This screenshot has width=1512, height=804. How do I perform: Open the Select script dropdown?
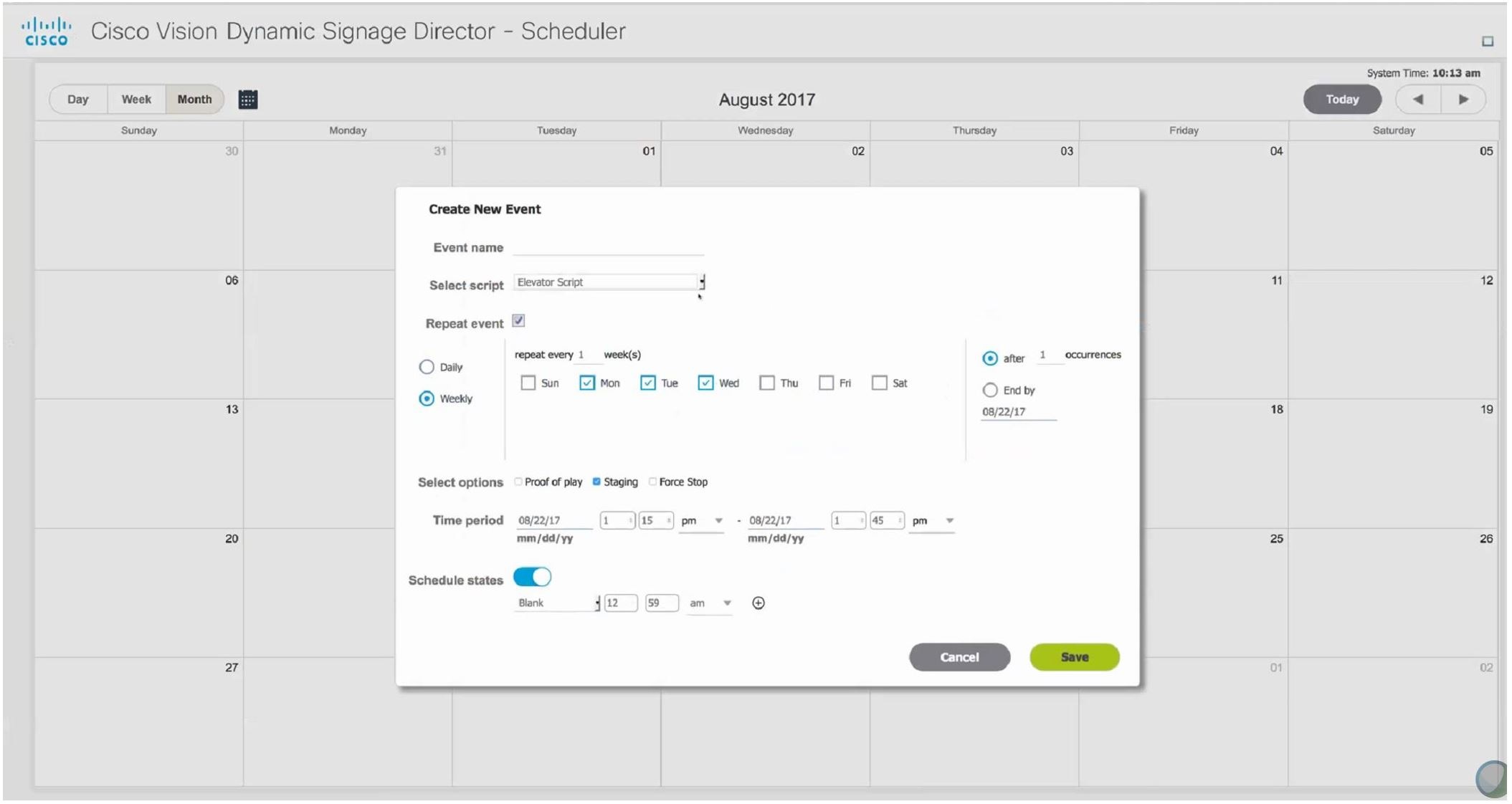coord(609,282)
